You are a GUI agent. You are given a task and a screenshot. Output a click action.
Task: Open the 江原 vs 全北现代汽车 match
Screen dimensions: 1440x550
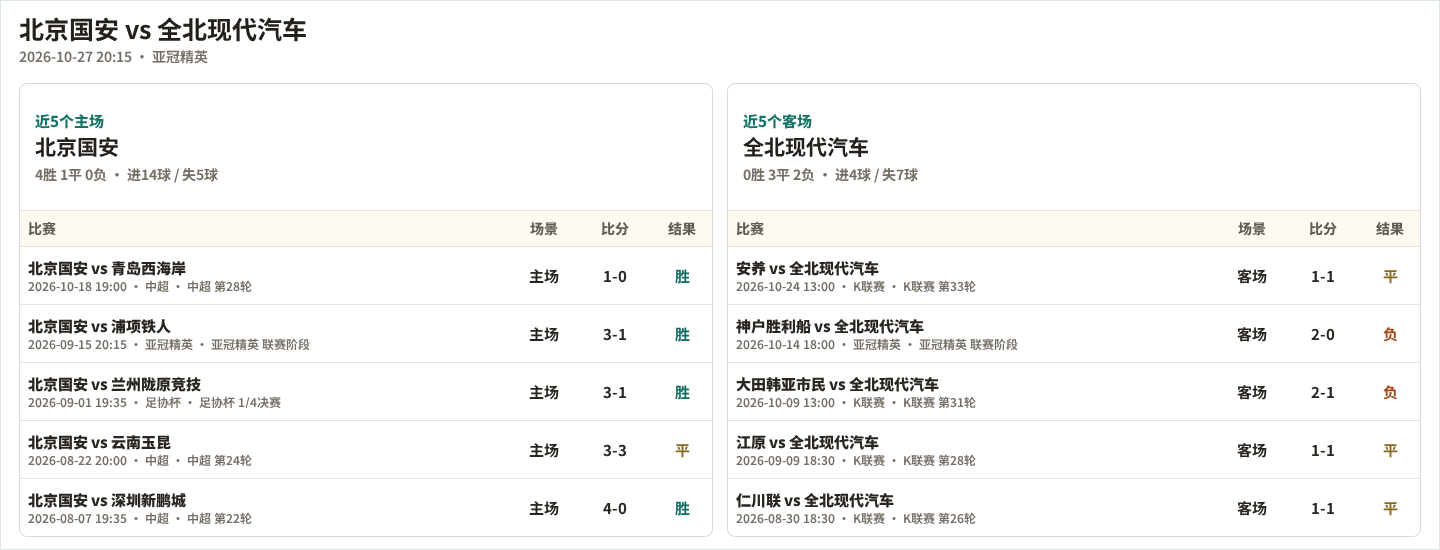[1074, 450]
